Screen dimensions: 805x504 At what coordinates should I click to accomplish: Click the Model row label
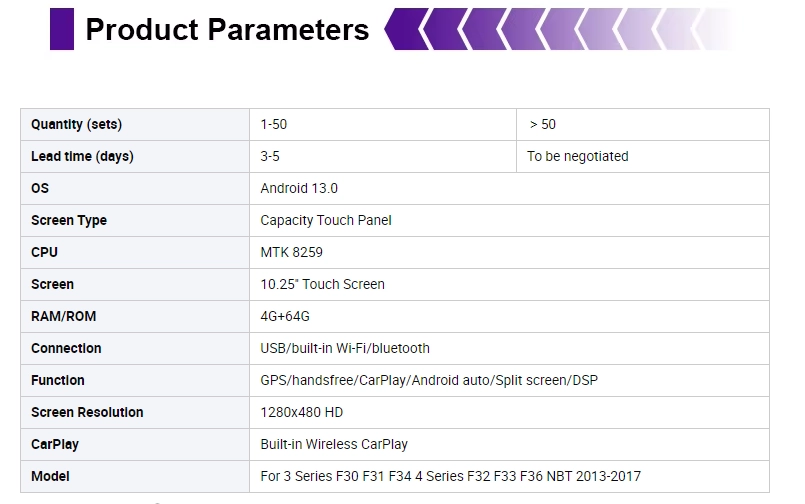pos(50,476)
